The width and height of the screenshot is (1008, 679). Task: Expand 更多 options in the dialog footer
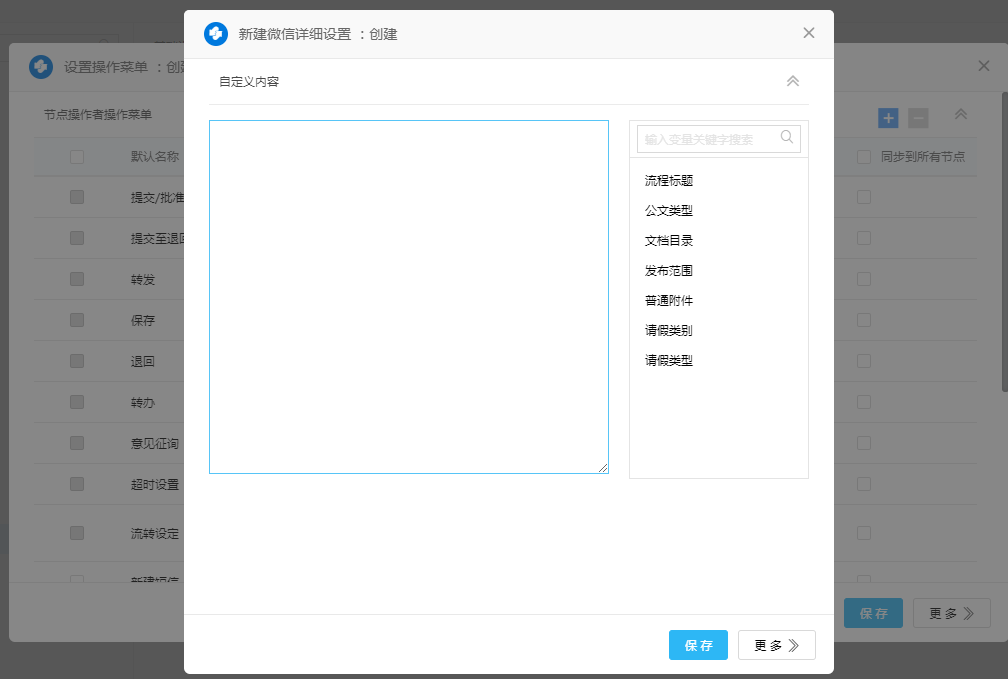click(776, 646)
